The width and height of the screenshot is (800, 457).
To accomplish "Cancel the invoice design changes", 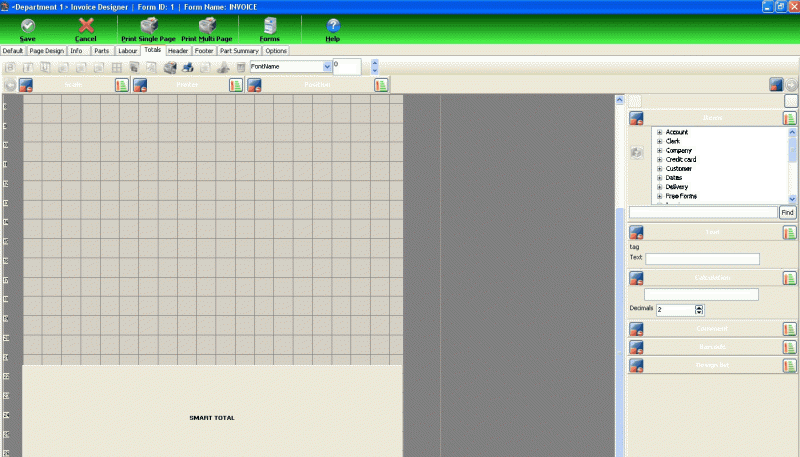I will point(86,30).
